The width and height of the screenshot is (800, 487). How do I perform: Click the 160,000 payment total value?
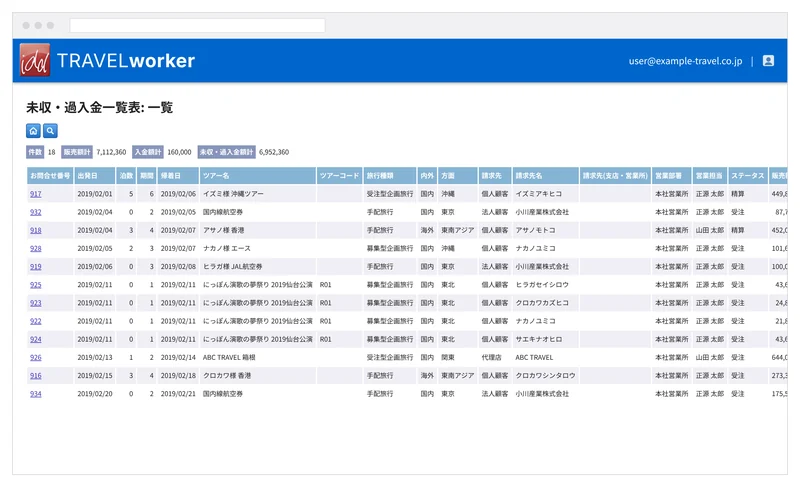point(180,152)
